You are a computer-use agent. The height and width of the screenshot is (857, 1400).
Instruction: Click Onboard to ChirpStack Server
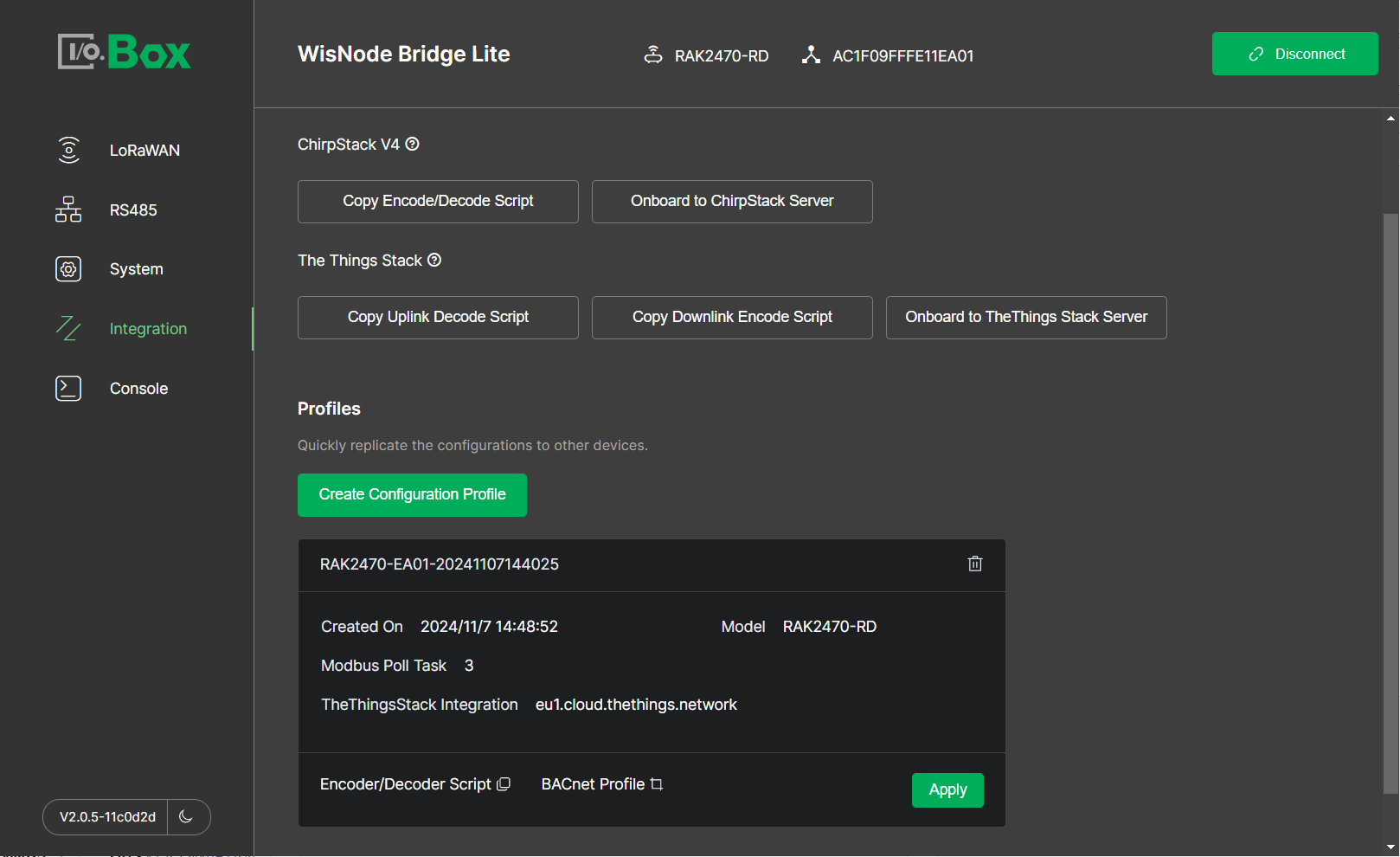[732, 202]
